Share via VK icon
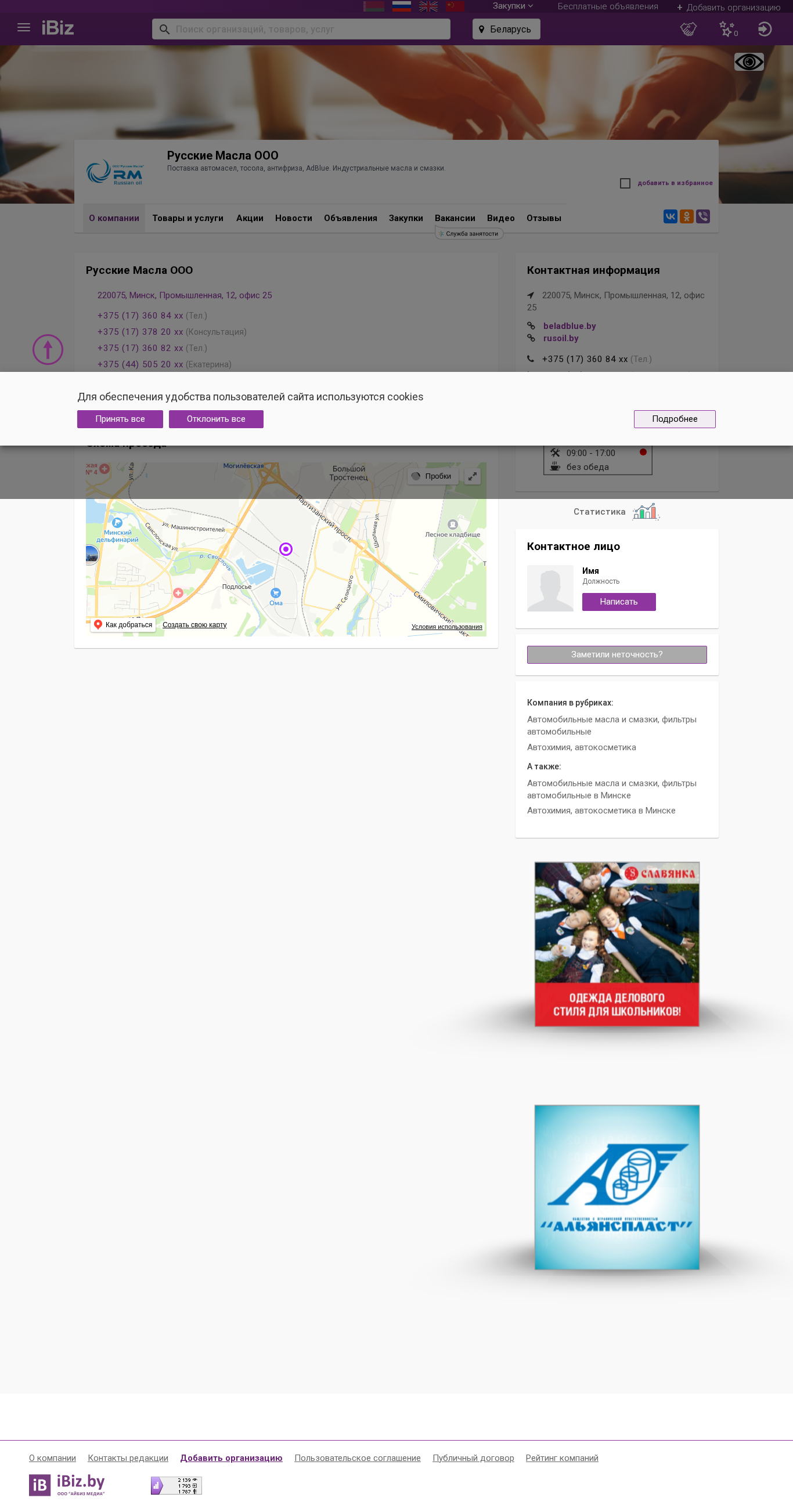 click(x=671, y=216)
